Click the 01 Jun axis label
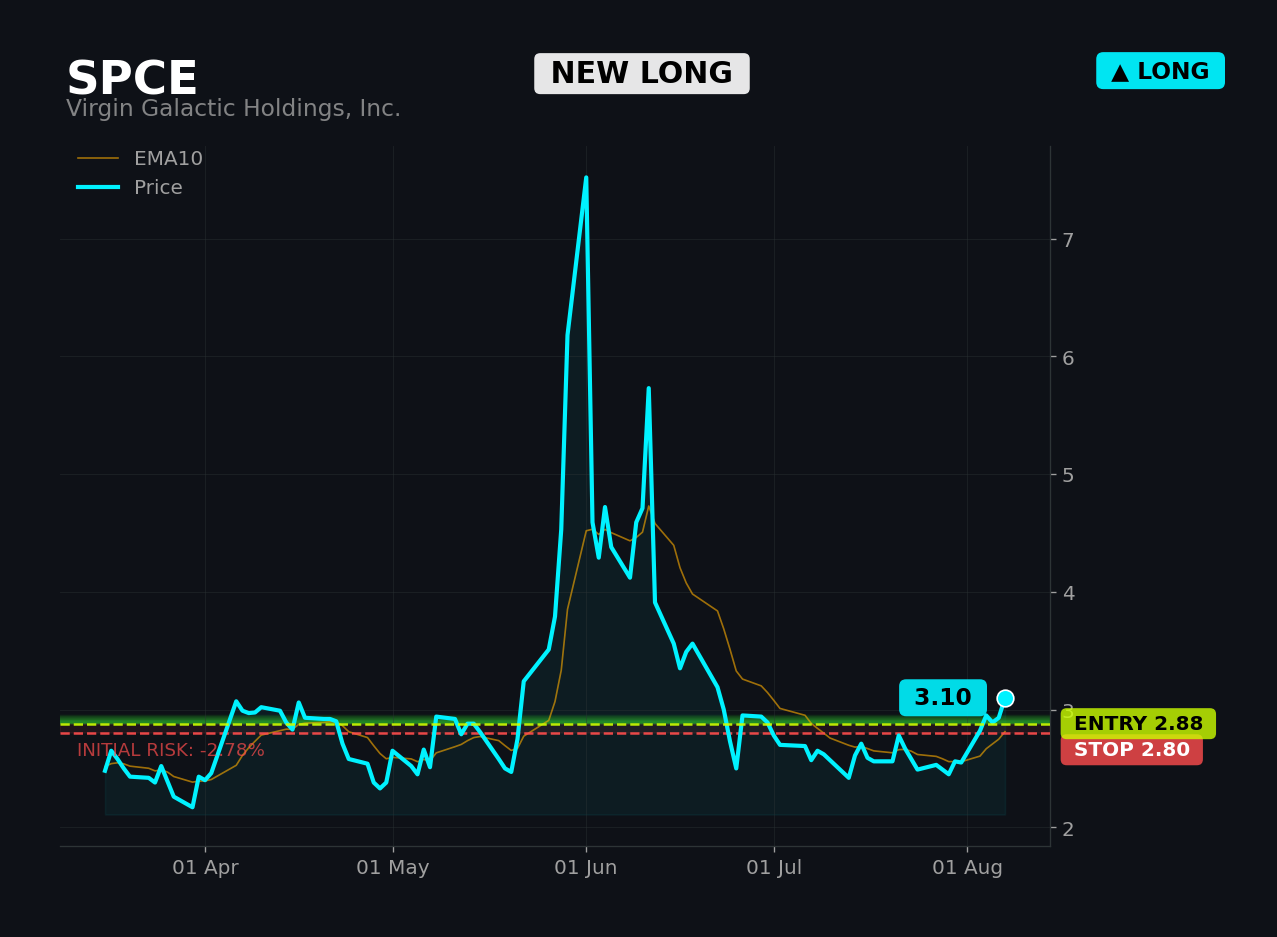 586,868
